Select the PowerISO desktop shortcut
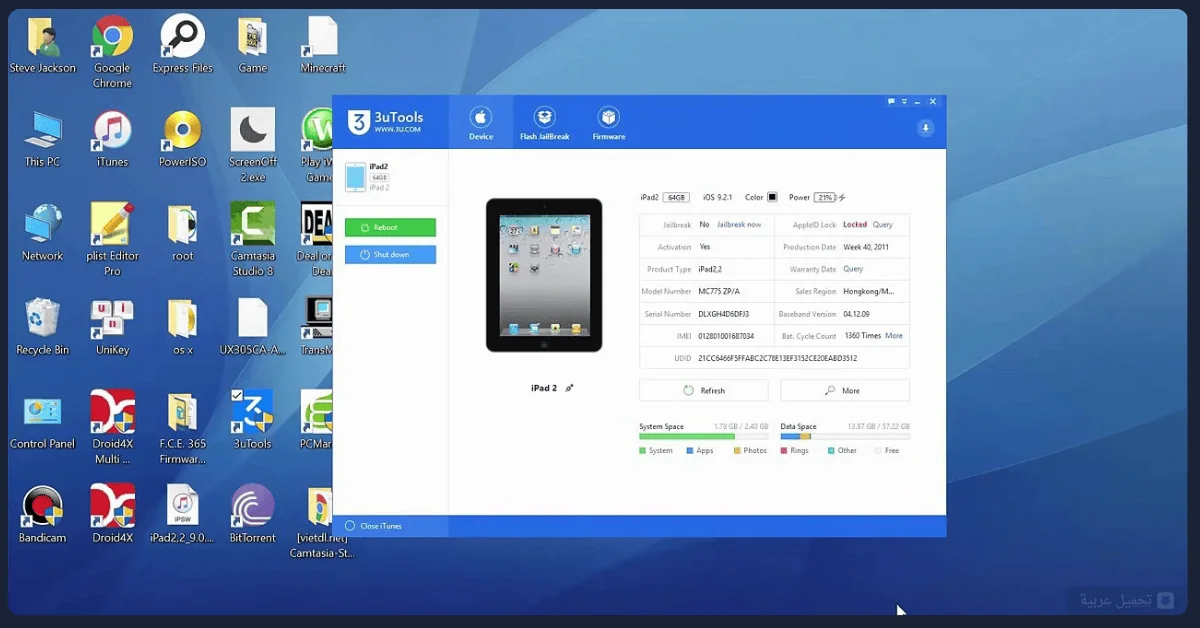Image resolution: width=1200 pixels, height=628 pixels. coord(183,139)
